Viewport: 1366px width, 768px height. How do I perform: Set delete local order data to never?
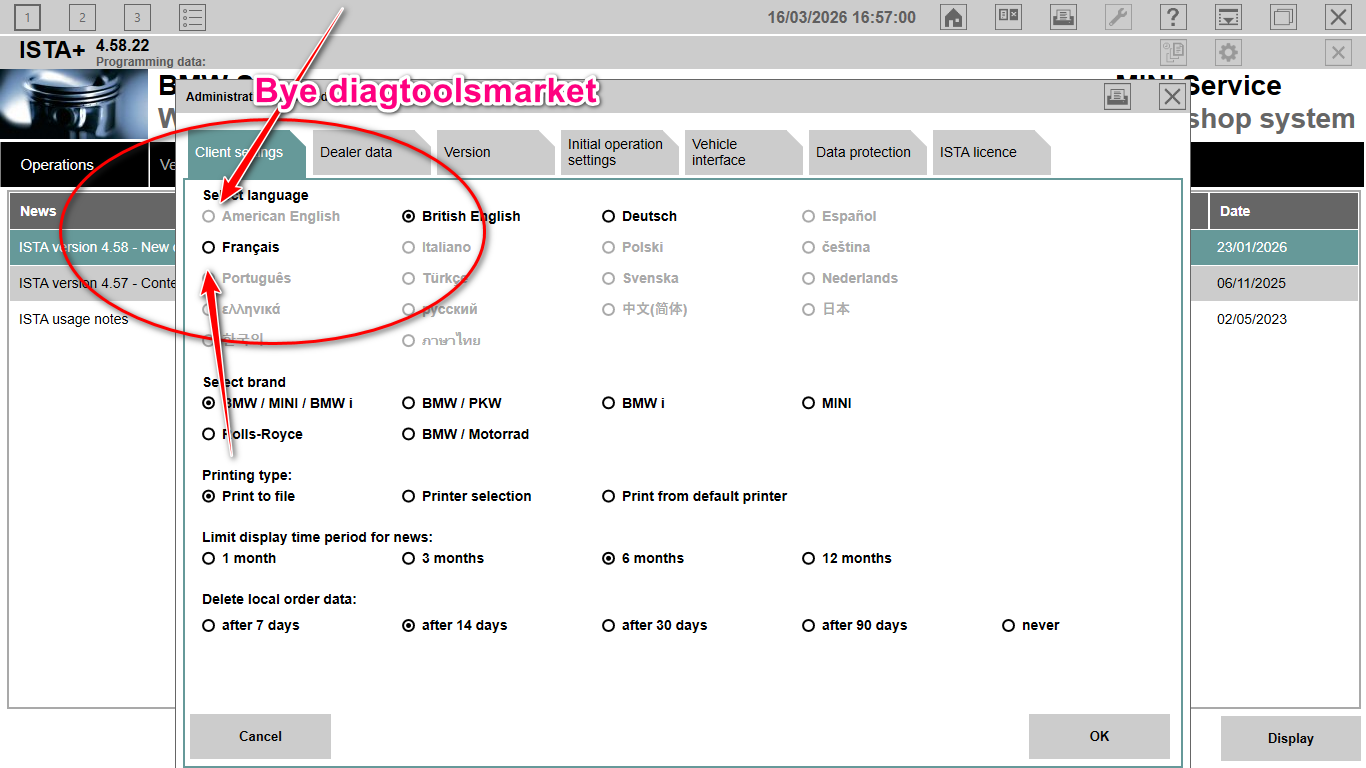[1009, 625]
